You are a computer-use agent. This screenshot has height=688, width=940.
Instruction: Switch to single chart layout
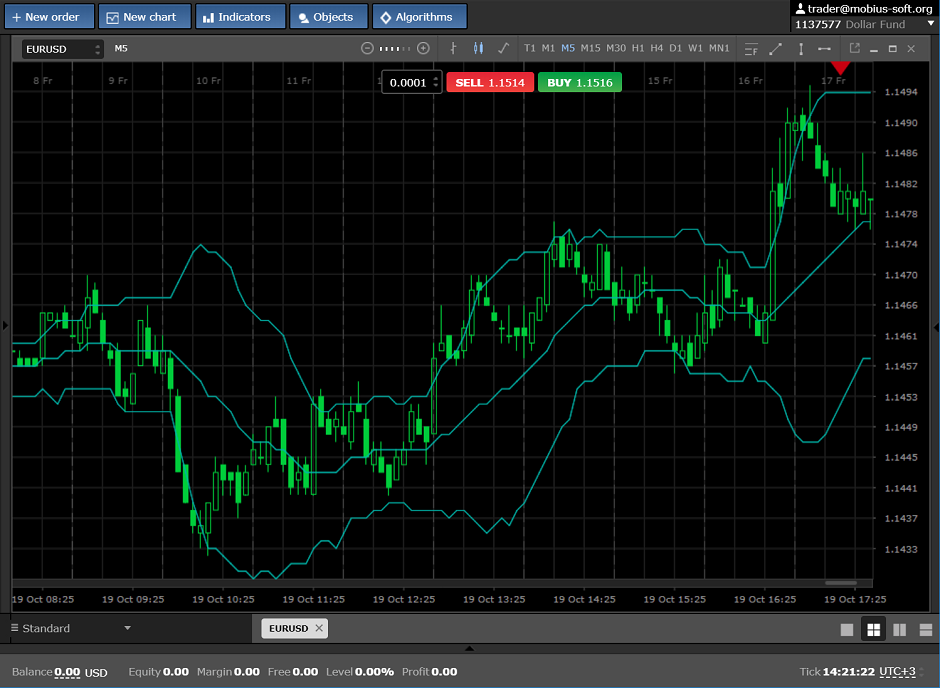pyautogui.click(x=847, y=629)
